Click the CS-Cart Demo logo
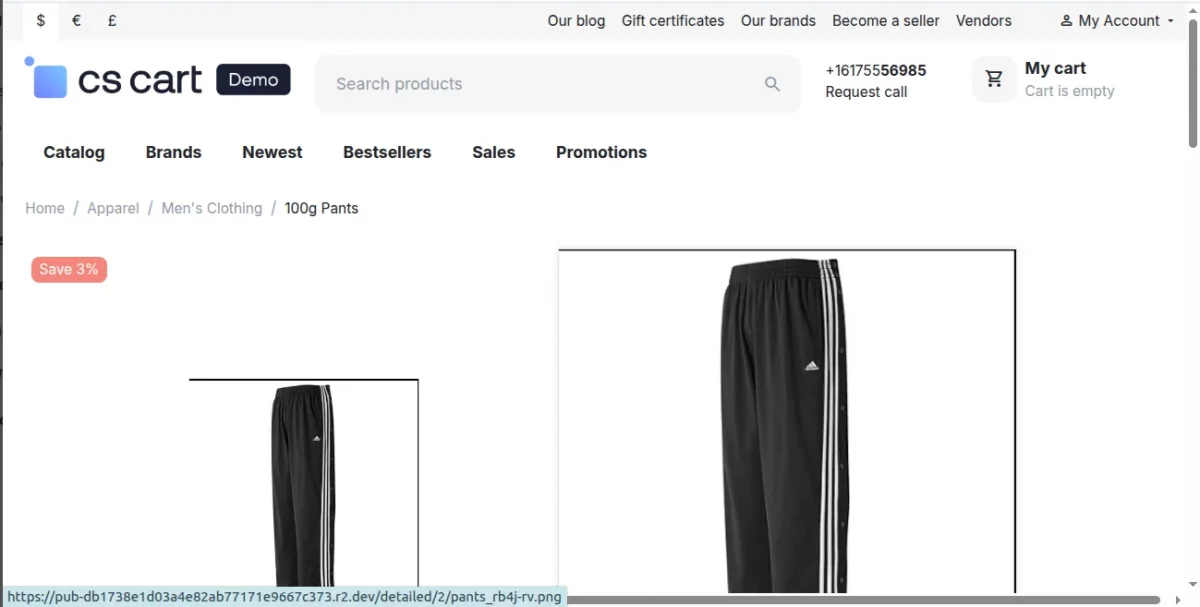This screenshot has height=607, width=1200. tap(158, 79)
